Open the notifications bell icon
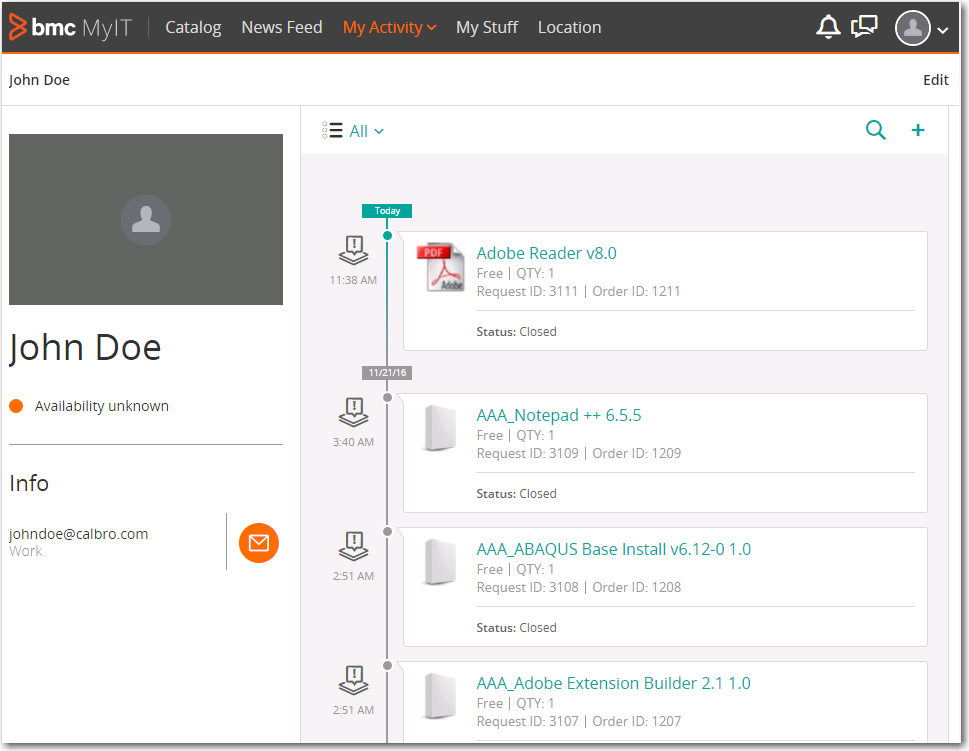 coord(828,27)
